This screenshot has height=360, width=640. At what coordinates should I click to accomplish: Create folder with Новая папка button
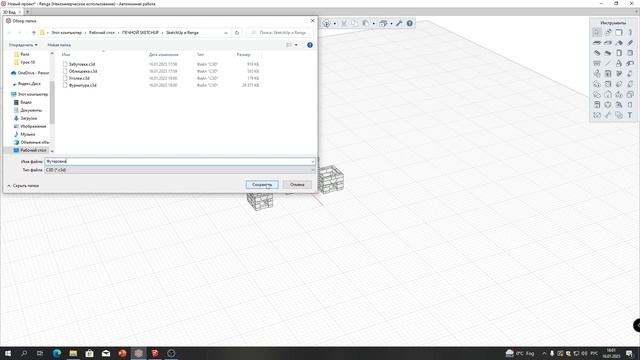coord(59,45)
